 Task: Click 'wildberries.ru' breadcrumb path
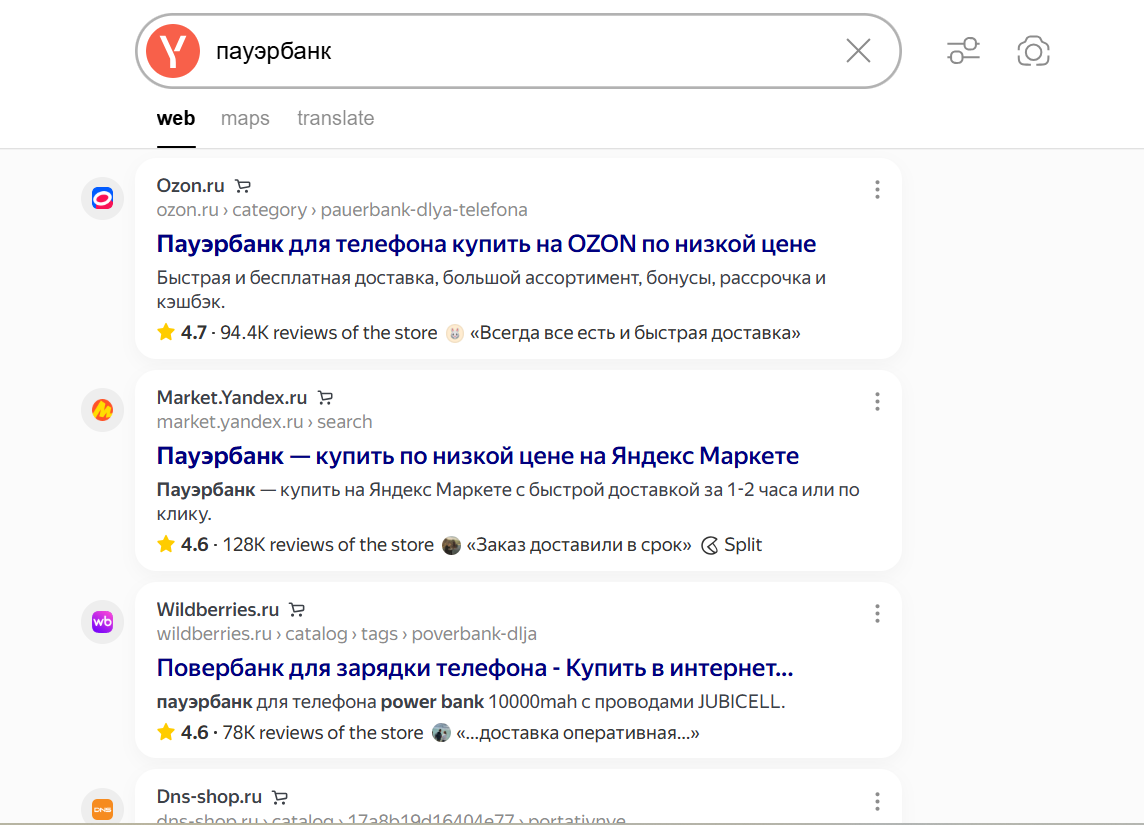[x=214, y=634]
